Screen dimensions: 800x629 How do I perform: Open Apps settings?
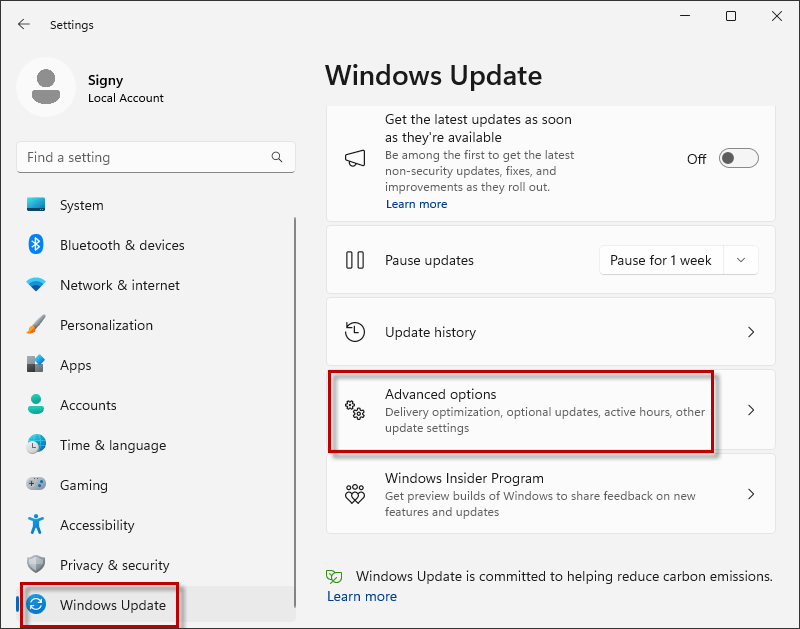coord(156,364)
